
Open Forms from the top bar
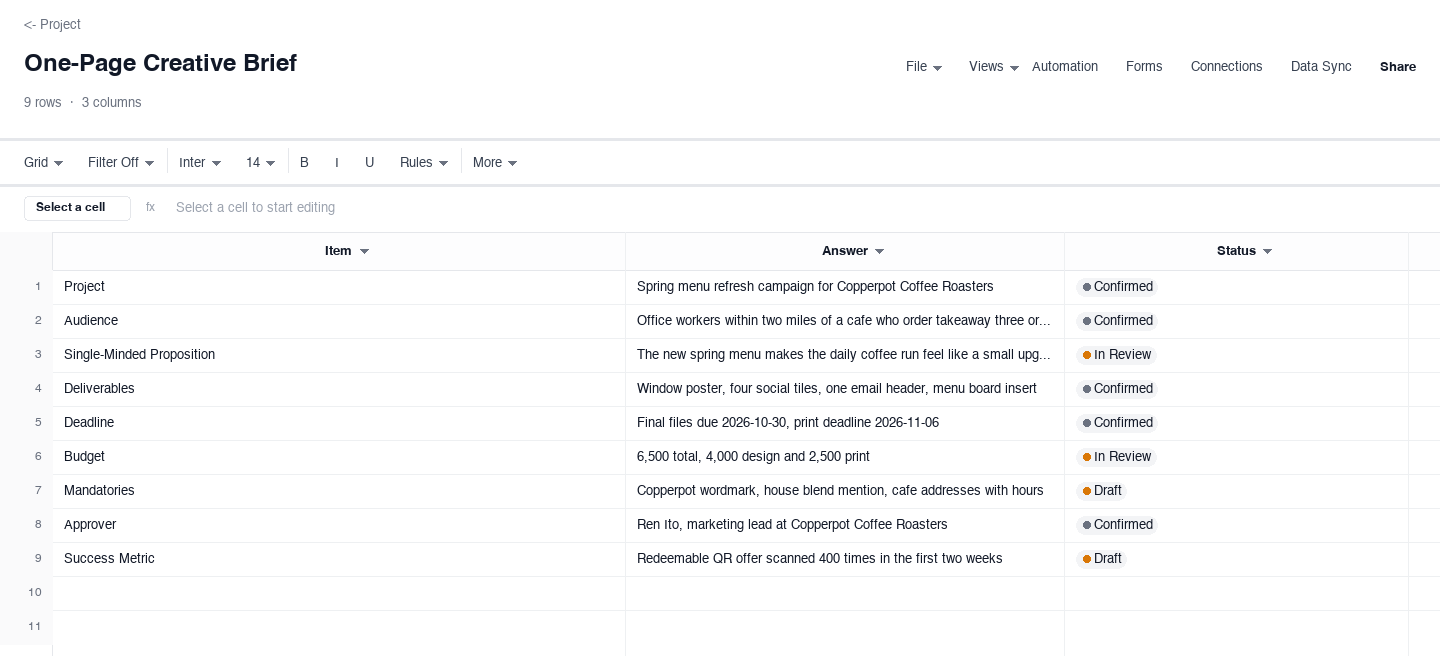click(1144, 67)
